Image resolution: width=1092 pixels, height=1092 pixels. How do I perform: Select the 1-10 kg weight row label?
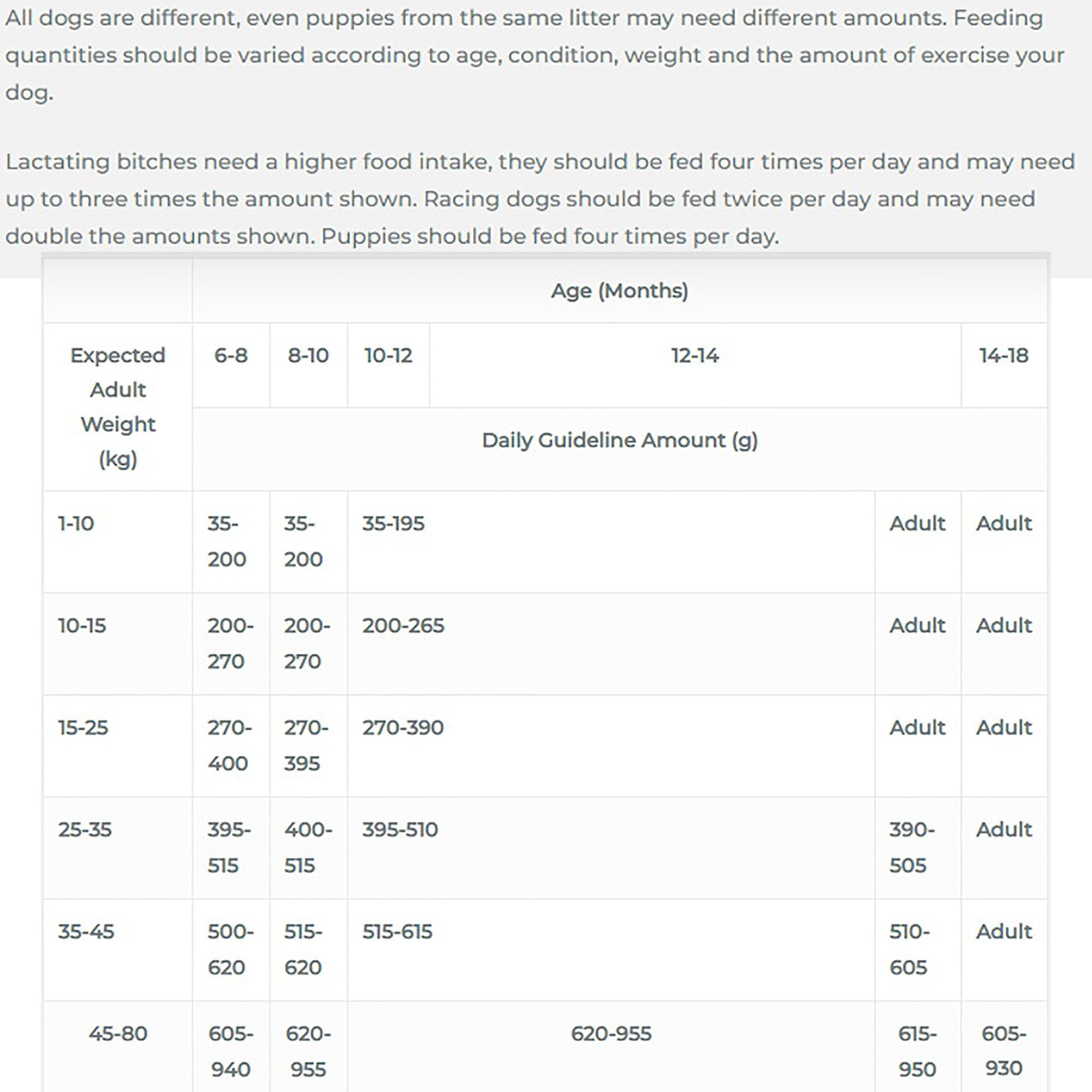[x=76, y=524]
